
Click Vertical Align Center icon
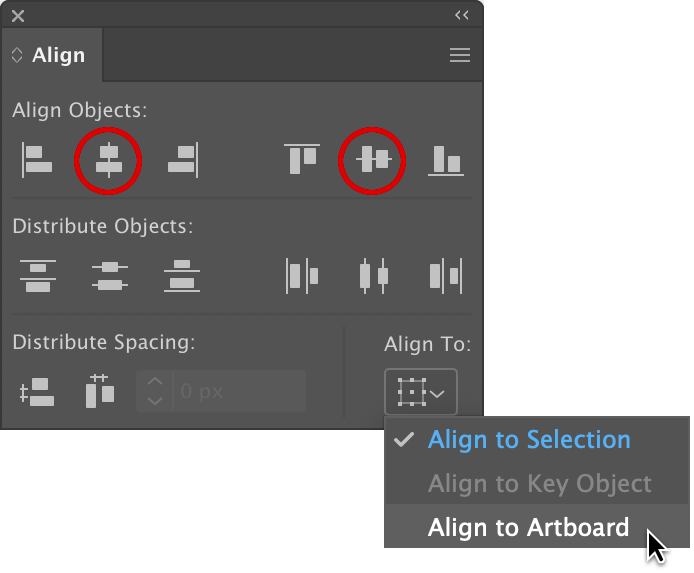[373, 160]
